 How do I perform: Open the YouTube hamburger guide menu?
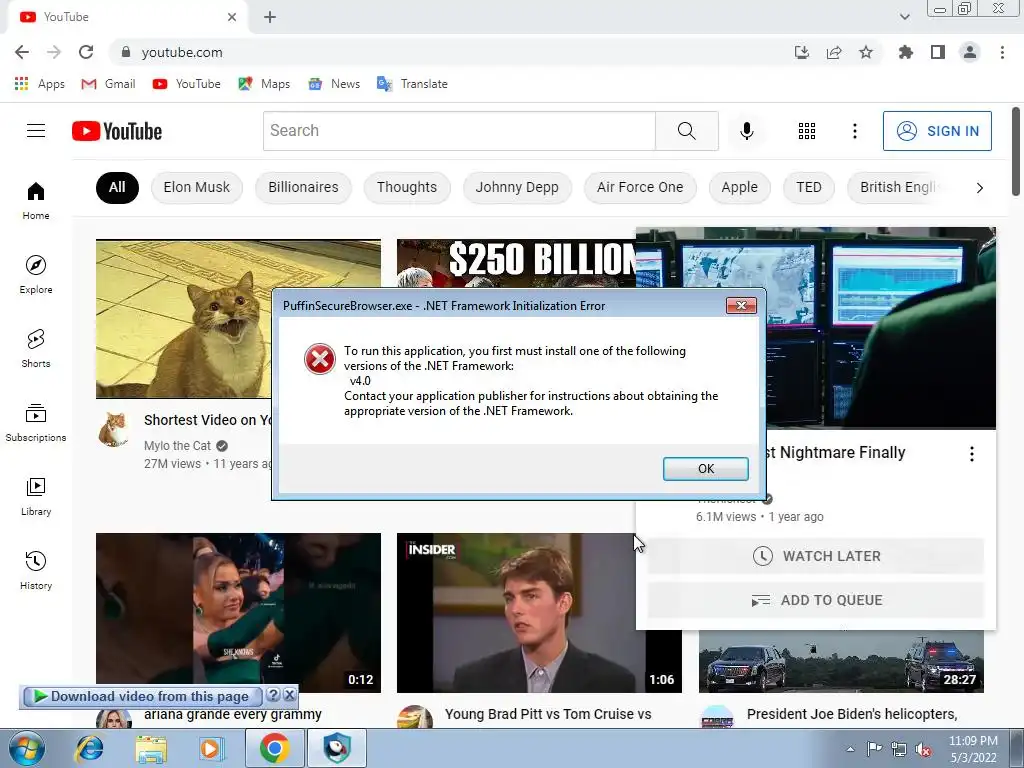coord(36,131)
